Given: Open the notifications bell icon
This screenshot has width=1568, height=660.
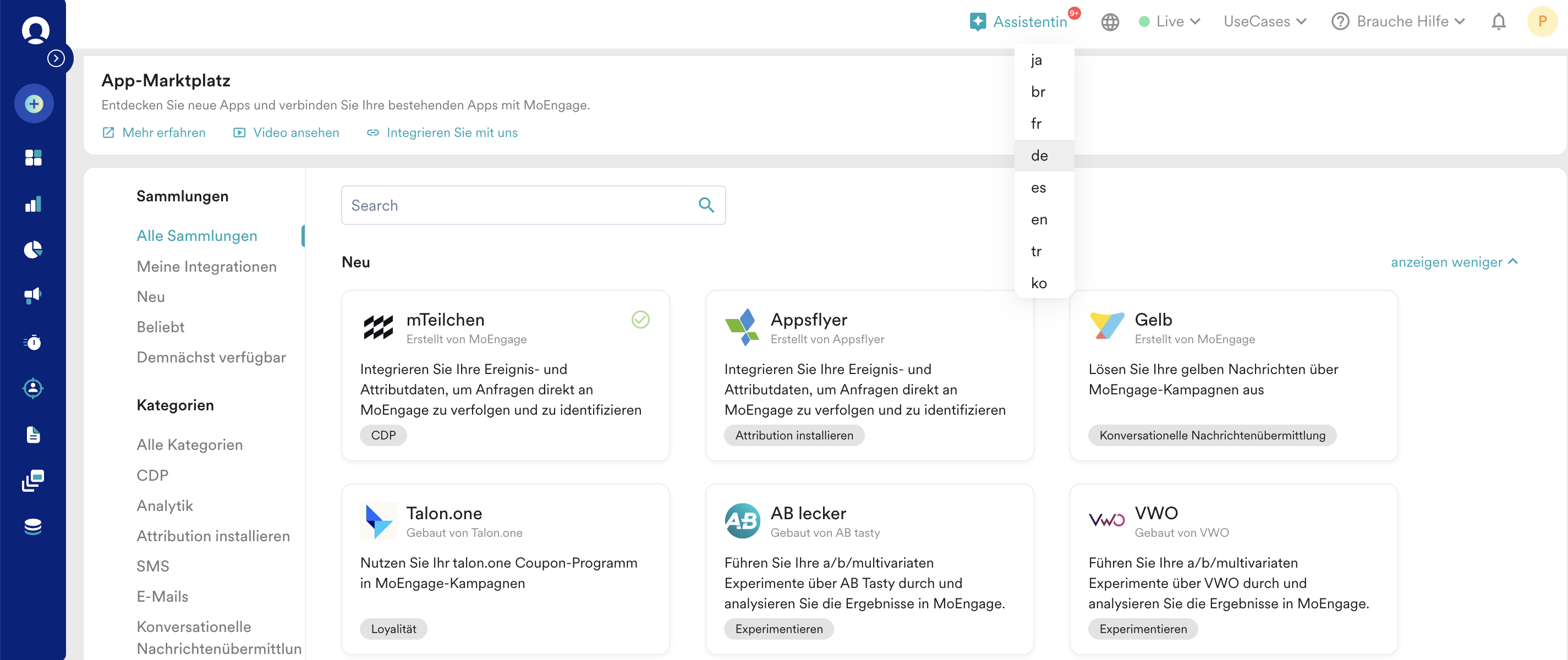Looking at the screenshot, I should coord(1499,21).
